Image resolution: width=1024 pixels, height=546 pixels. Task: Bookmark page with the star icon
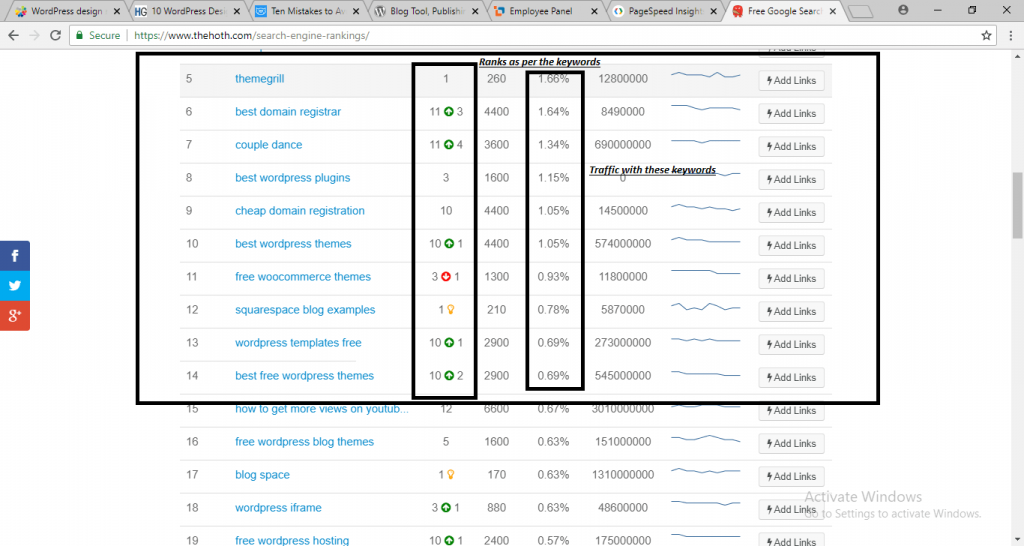[986, 35]
